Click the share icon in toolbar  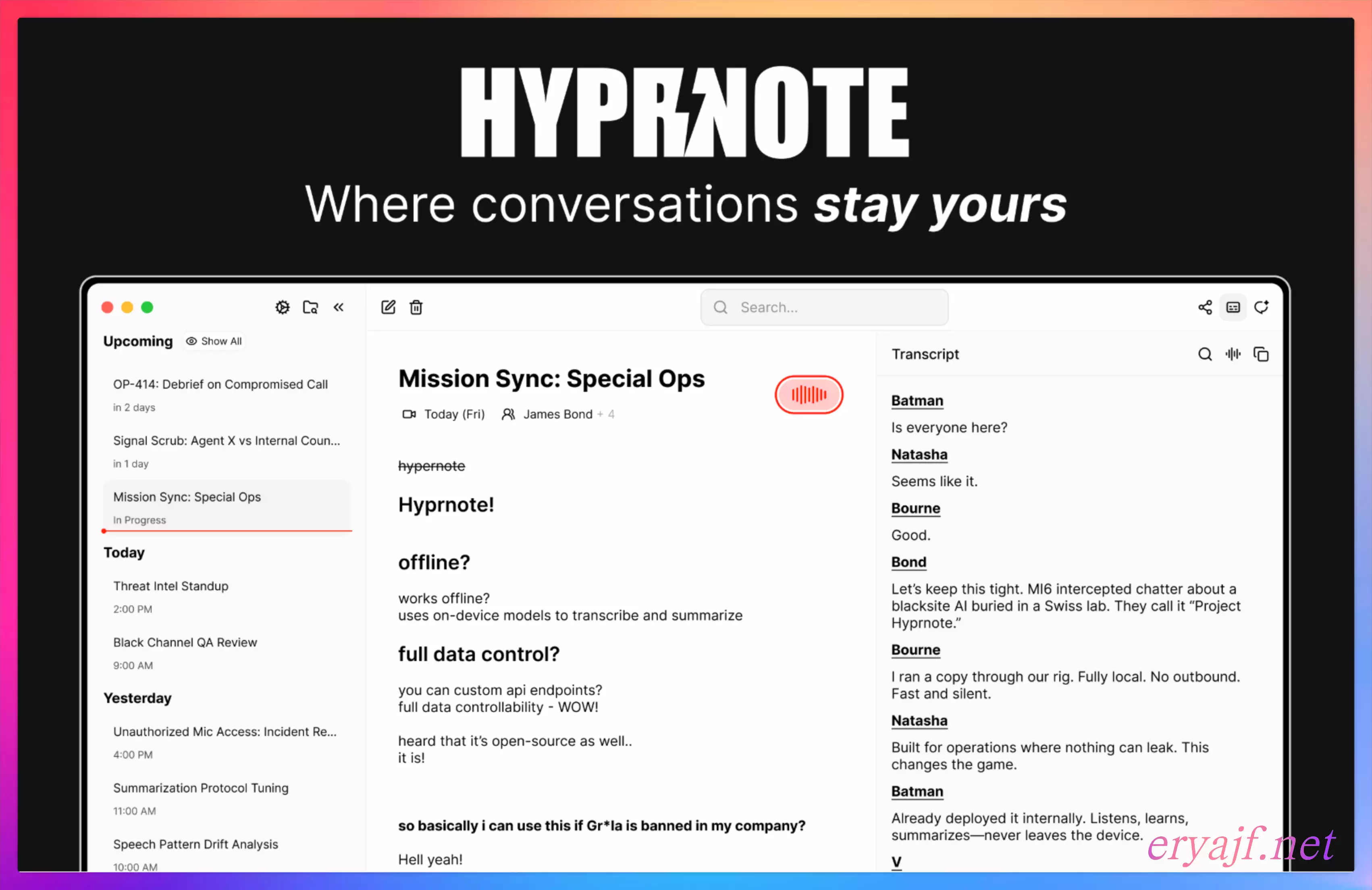1205,307
